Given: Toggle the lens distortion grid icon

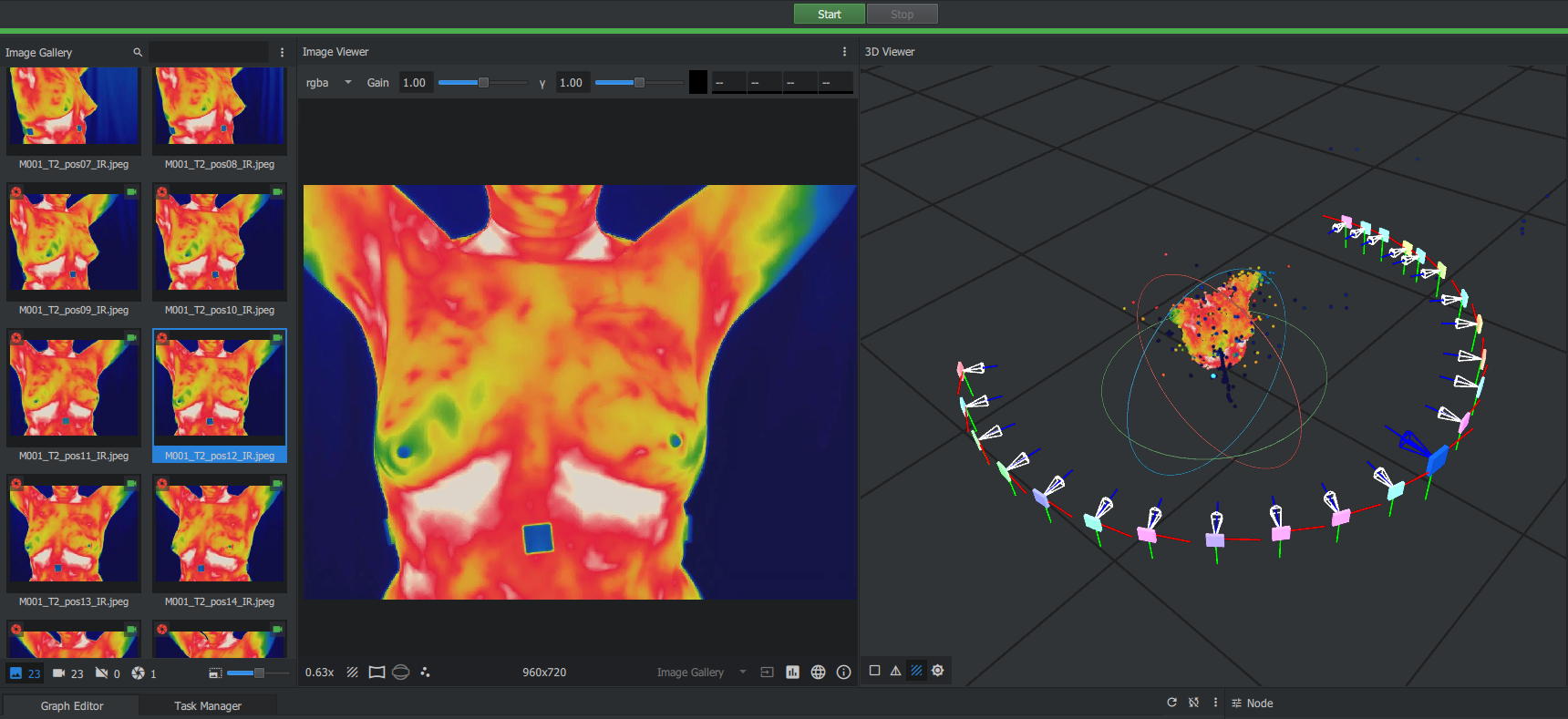Looking at the screenshot, I should point(377,673).
